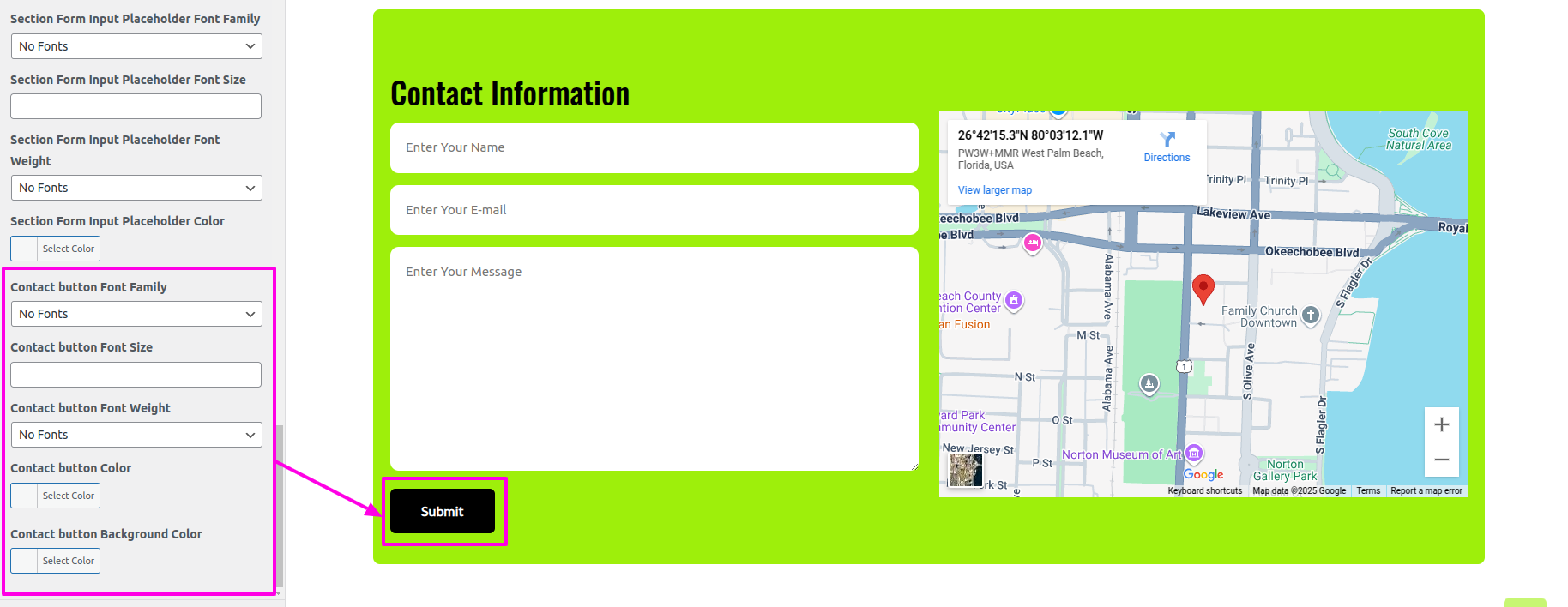Click the Directions arrow icon on map
The height and width of the screenshot is (607, 1568).
[x=1167, y=140]
